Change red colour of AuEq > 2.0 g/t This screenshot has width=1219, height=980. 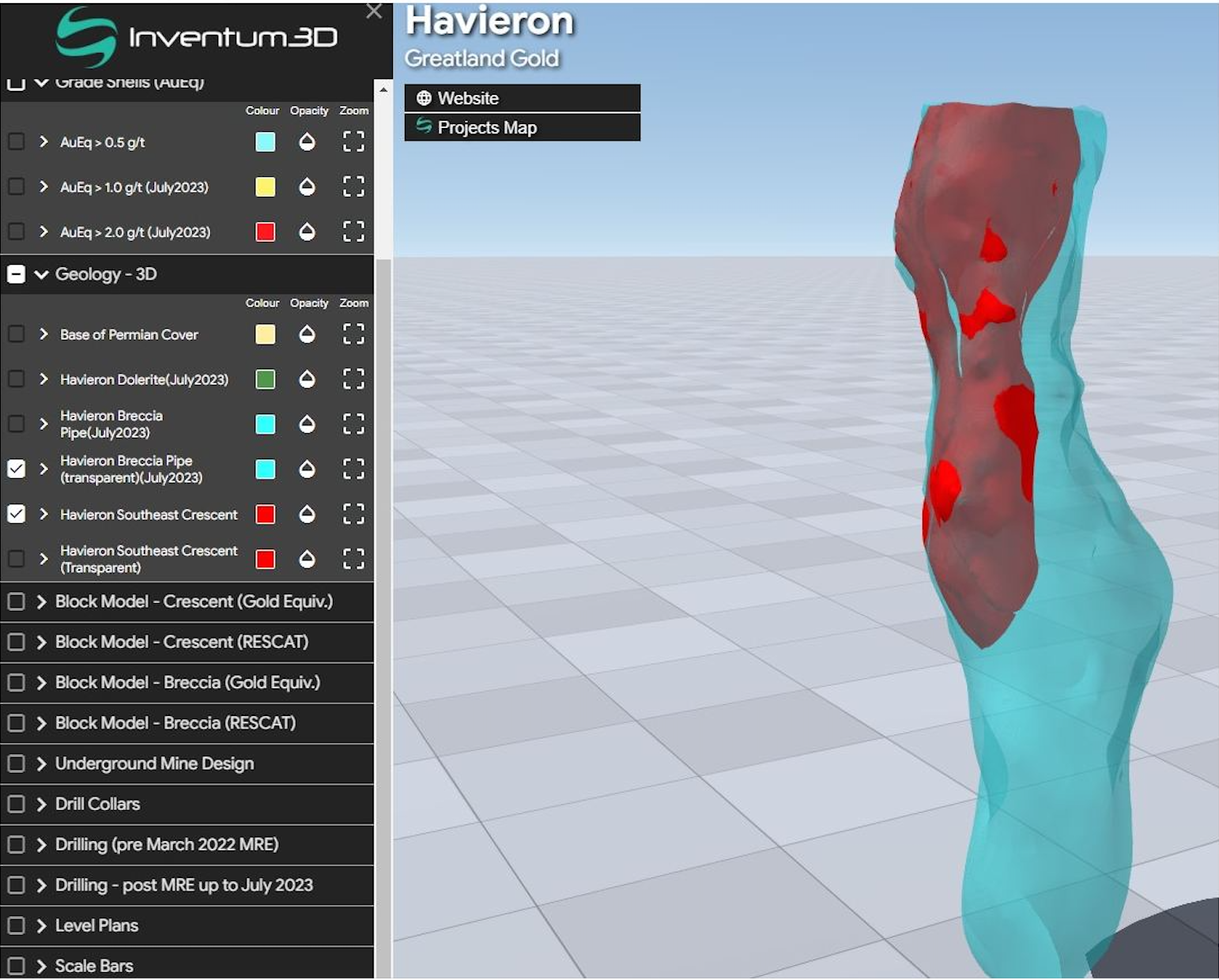[x=266, y=232]
